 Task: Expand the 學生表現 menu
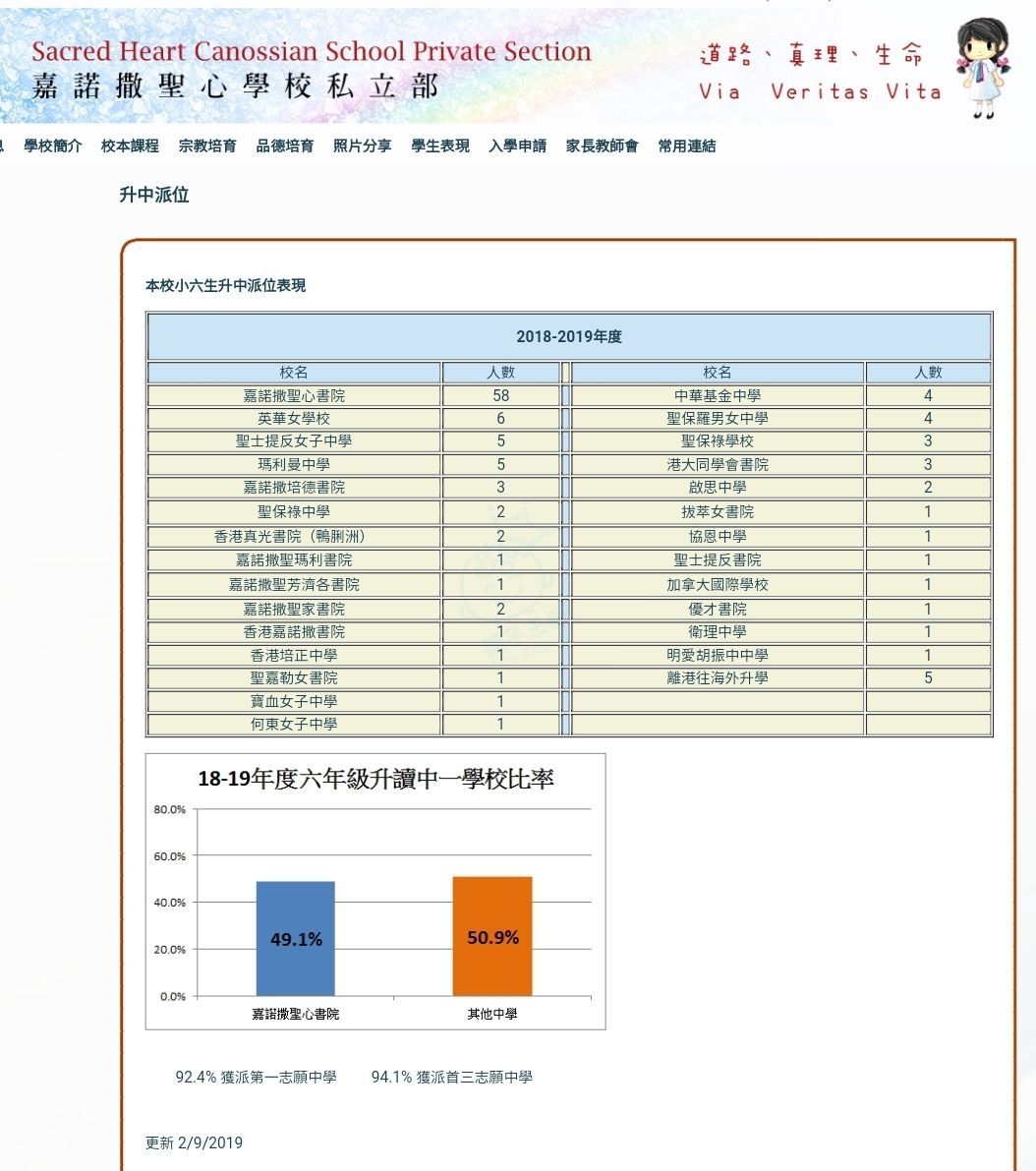(440, 146)
